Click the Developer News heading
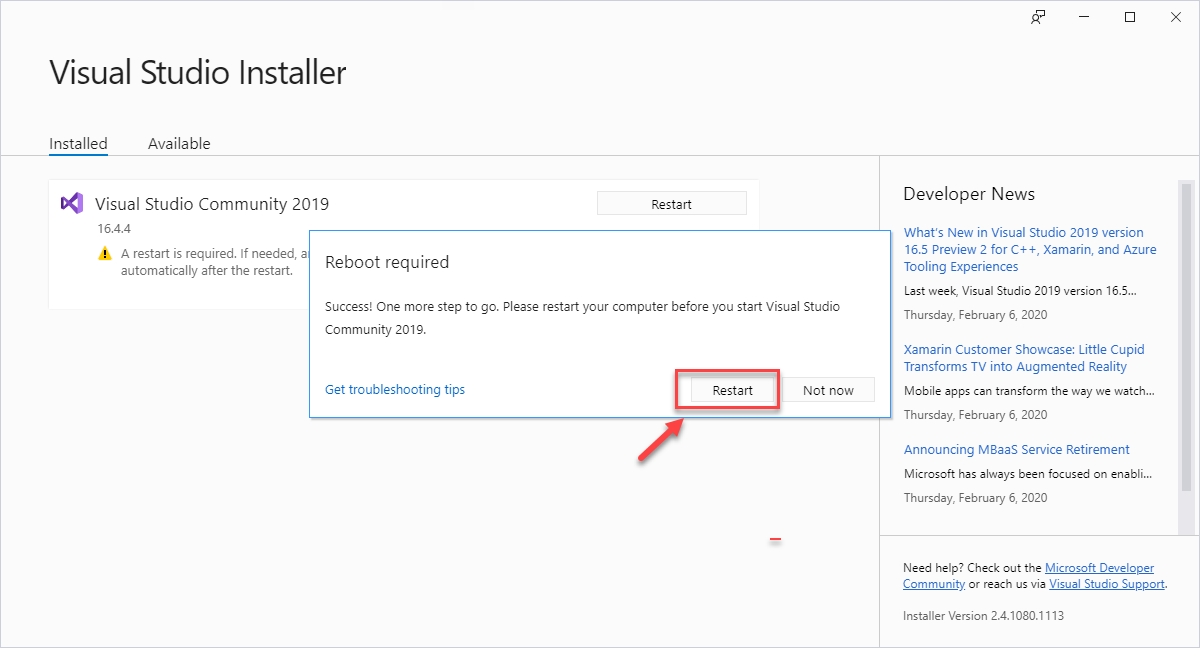 pos(969,194)
